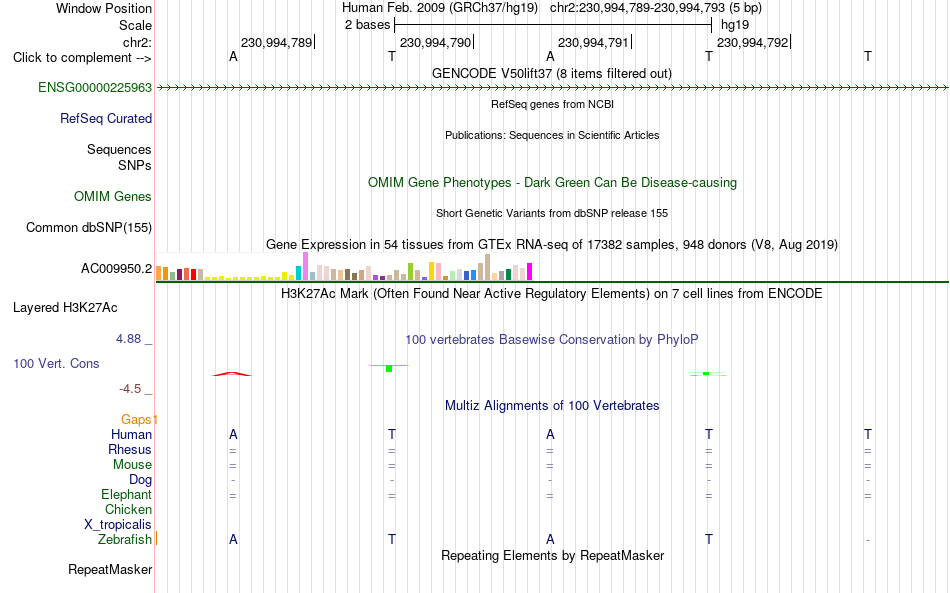The image size is (950, 593).
Task: Click the chr2:230,994,789-230,994,793 window position text
Action: point(656,8)
